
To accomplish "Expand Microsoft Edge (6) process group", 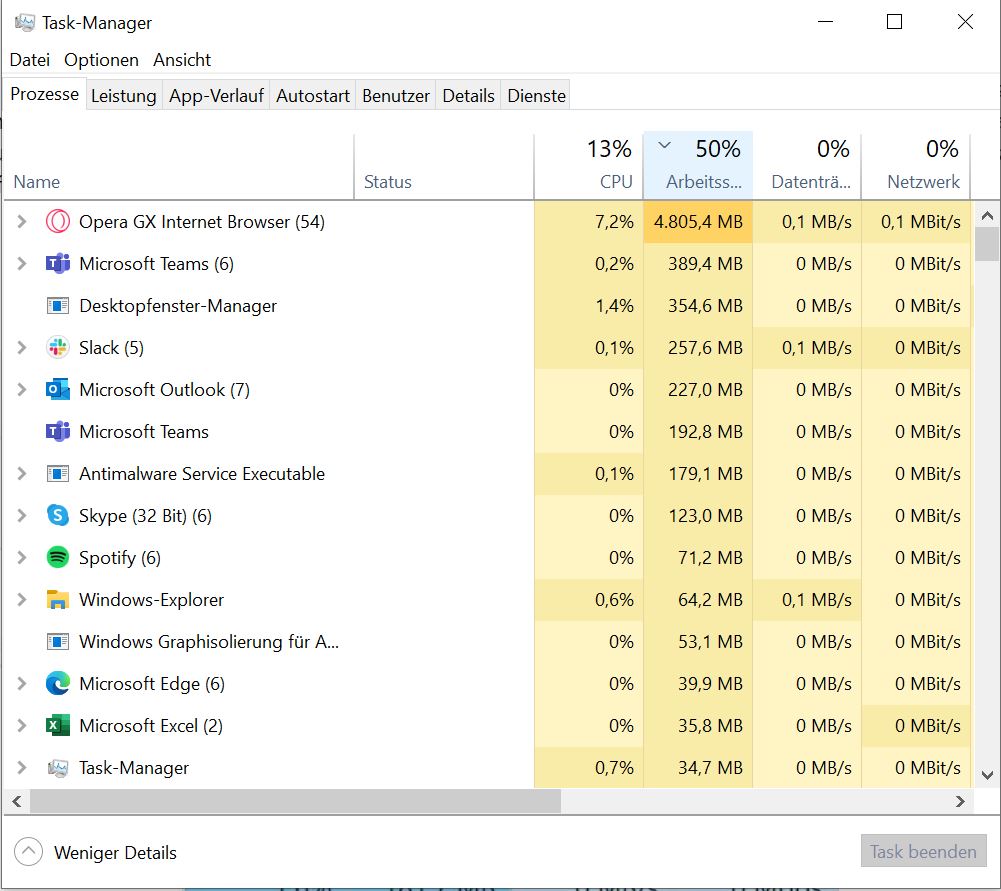I will coord(22,684).
